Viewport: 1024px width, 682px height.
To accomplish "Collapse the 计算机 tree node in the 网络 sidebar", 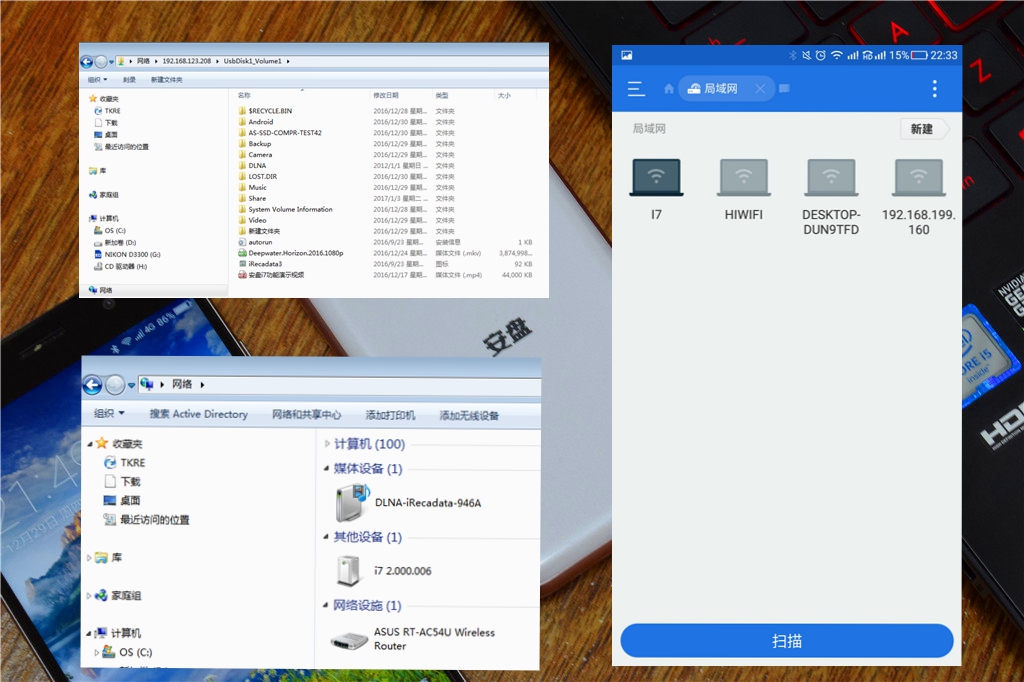I will (89, 633).
